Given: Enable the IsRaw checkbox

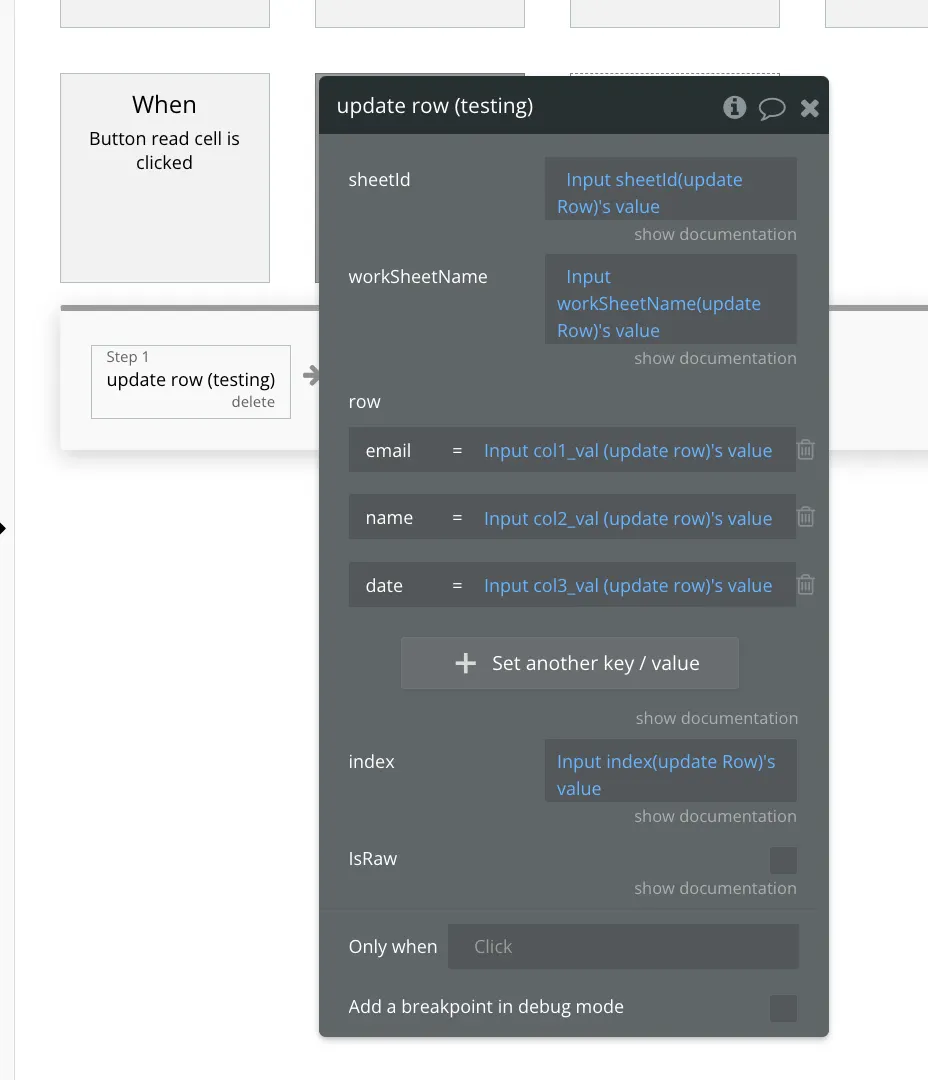Looking at the screenshot, I should pyautogui.click(x=783, y=860).
